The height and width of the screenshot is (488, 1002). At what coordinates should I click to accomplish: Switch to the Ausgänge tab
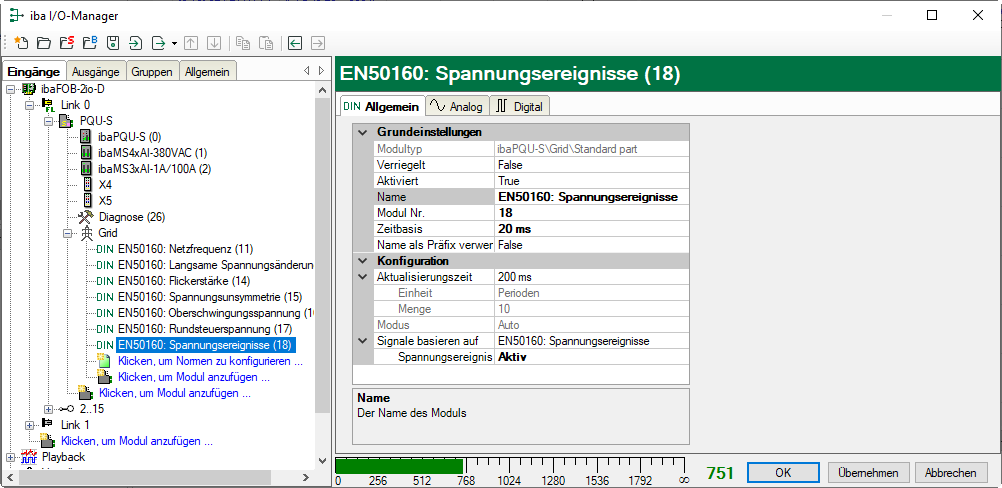coord(95,71)
